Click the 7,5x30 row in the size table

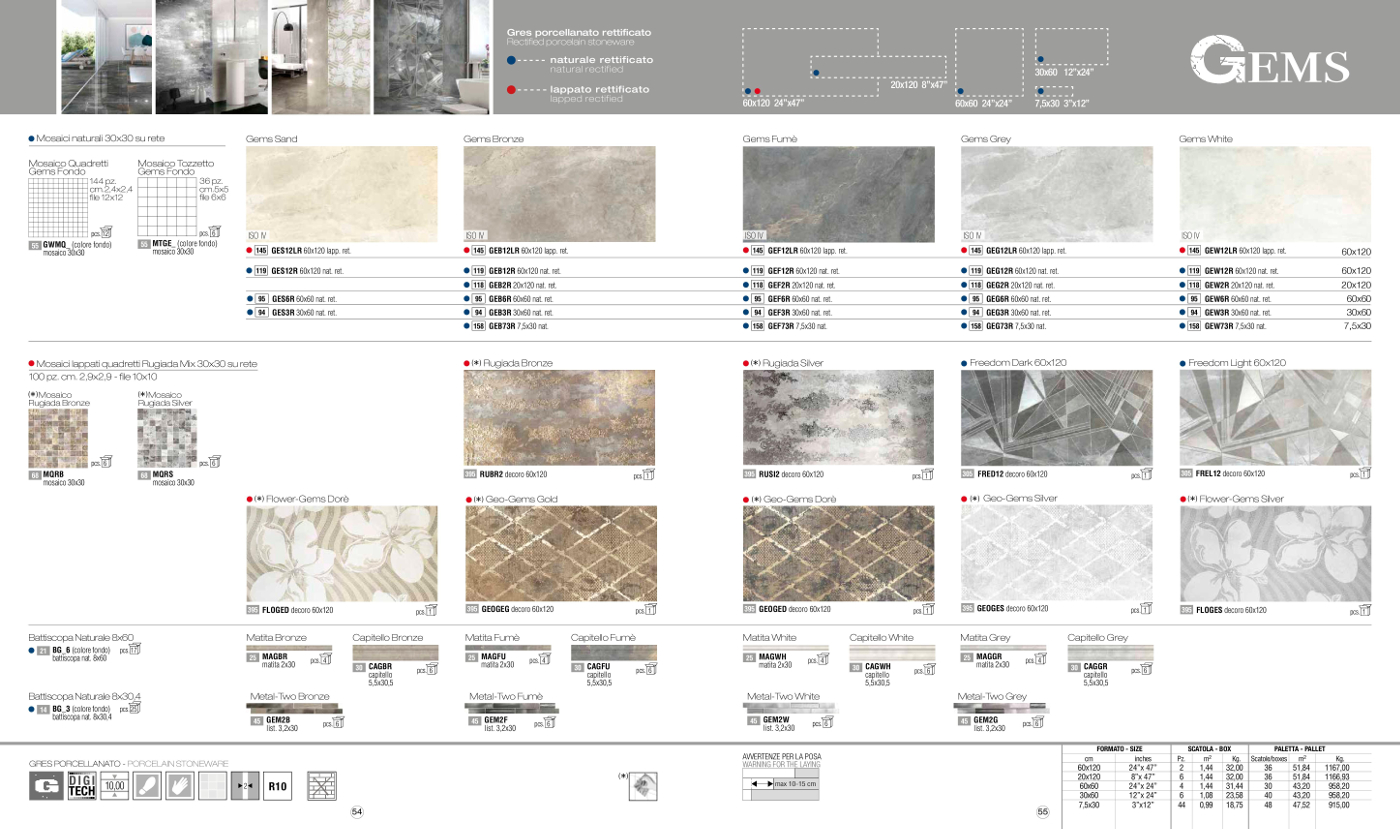(x=1218, y=805)
